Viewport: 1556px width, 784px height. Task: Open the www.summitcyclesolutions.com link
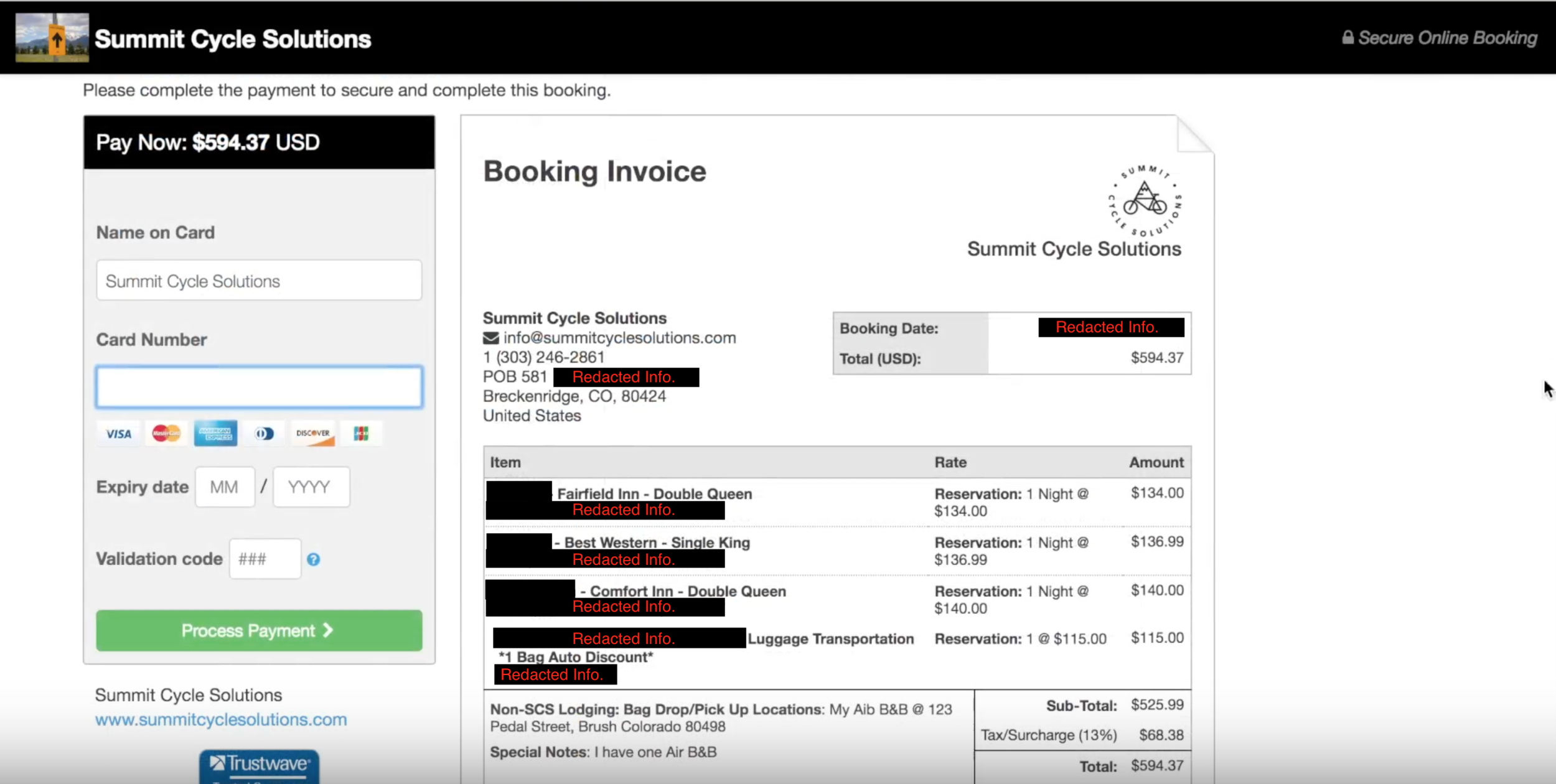click(221, 719)
